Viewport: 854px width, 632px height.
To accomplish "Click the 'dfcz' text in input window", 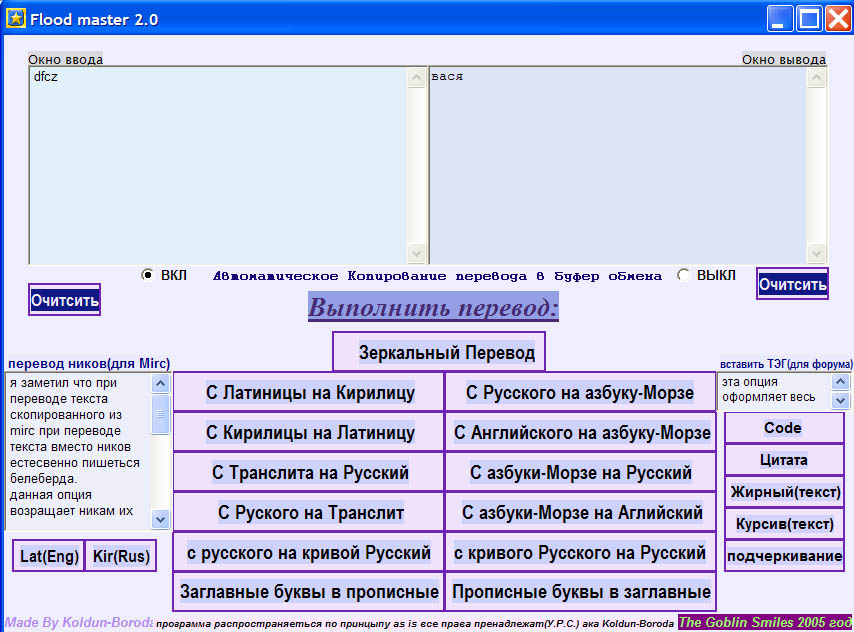I will click(45, 77).
